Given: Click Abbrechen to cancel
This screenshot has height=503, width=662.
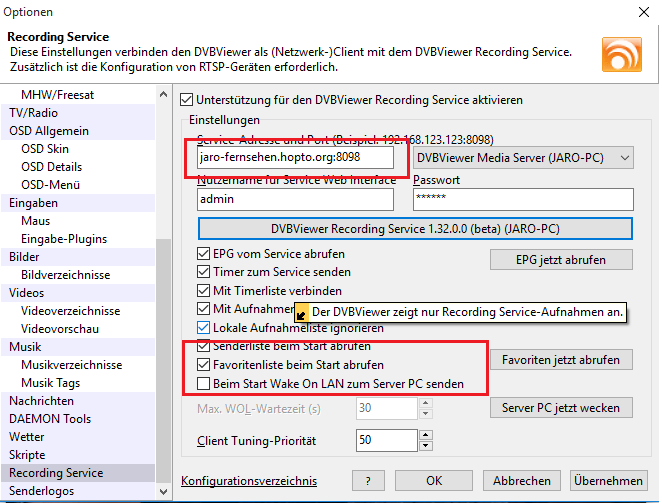Looking at the screenshot, I should tap(522, 481).
